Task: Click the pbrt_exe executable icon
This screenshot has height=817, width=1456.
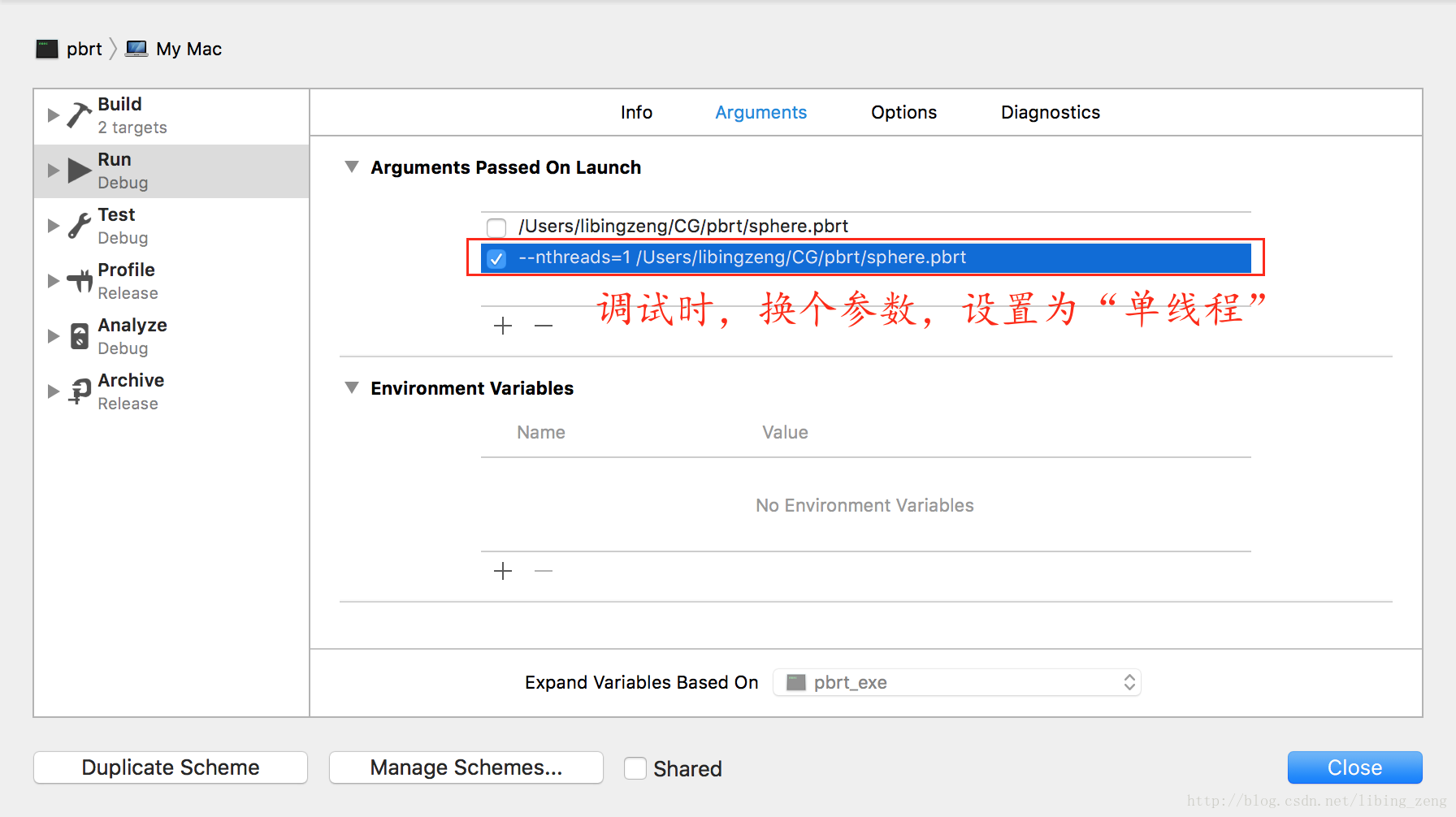Action: [x=796, y=682]
